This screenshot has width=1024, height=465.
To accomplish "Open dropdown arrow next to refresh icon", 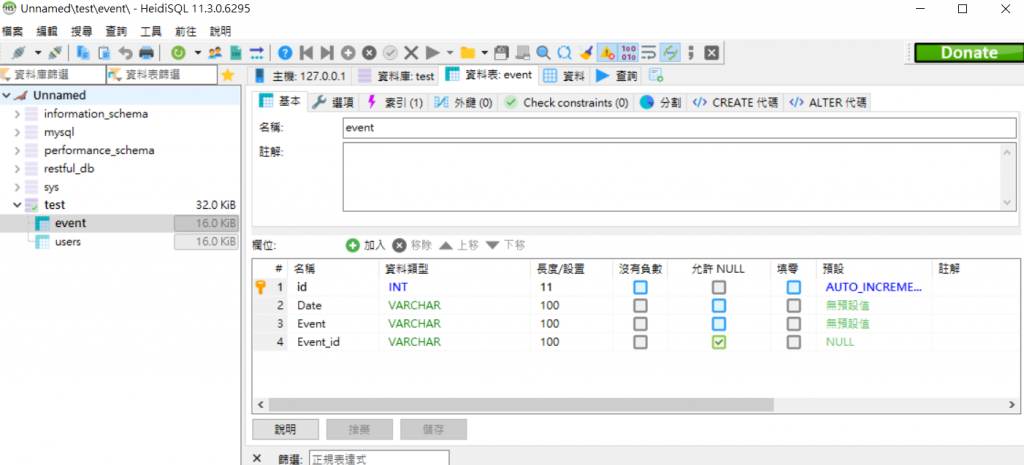I will [x=197, y=52].
